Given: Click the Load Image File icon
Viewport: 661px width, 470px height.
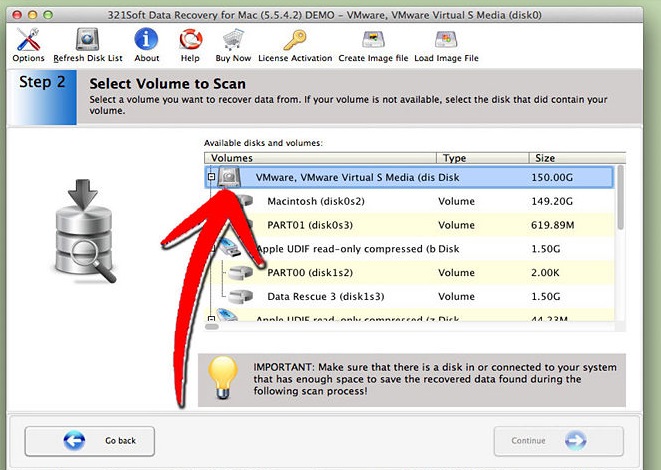Looking at the screenshot, I should pos(446,40).
